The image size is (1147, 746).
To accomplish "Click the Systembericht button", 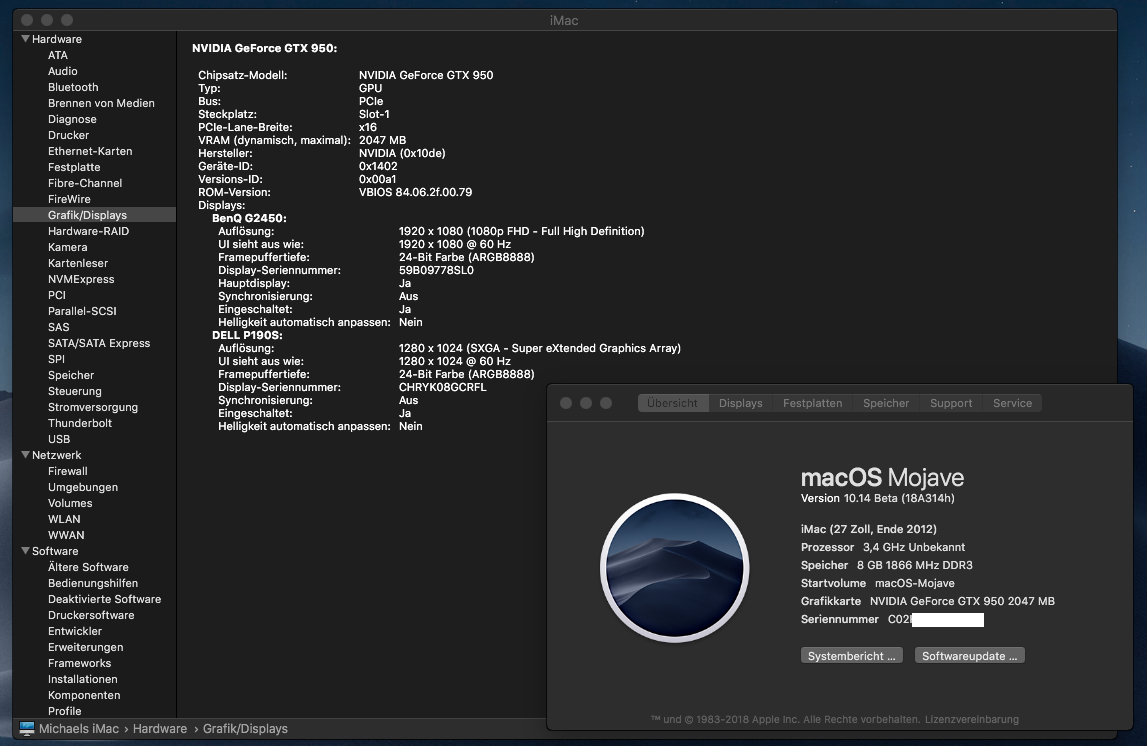I will click(x=852, y=656).
